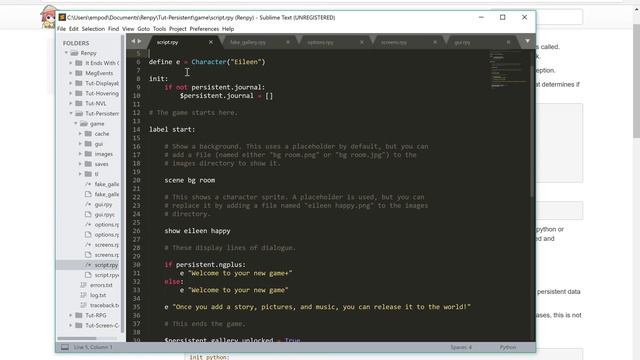This screenshot has height=360, width=640.
Task: Open the File menu
Action: pyautogui.click(x=61, y=29)
